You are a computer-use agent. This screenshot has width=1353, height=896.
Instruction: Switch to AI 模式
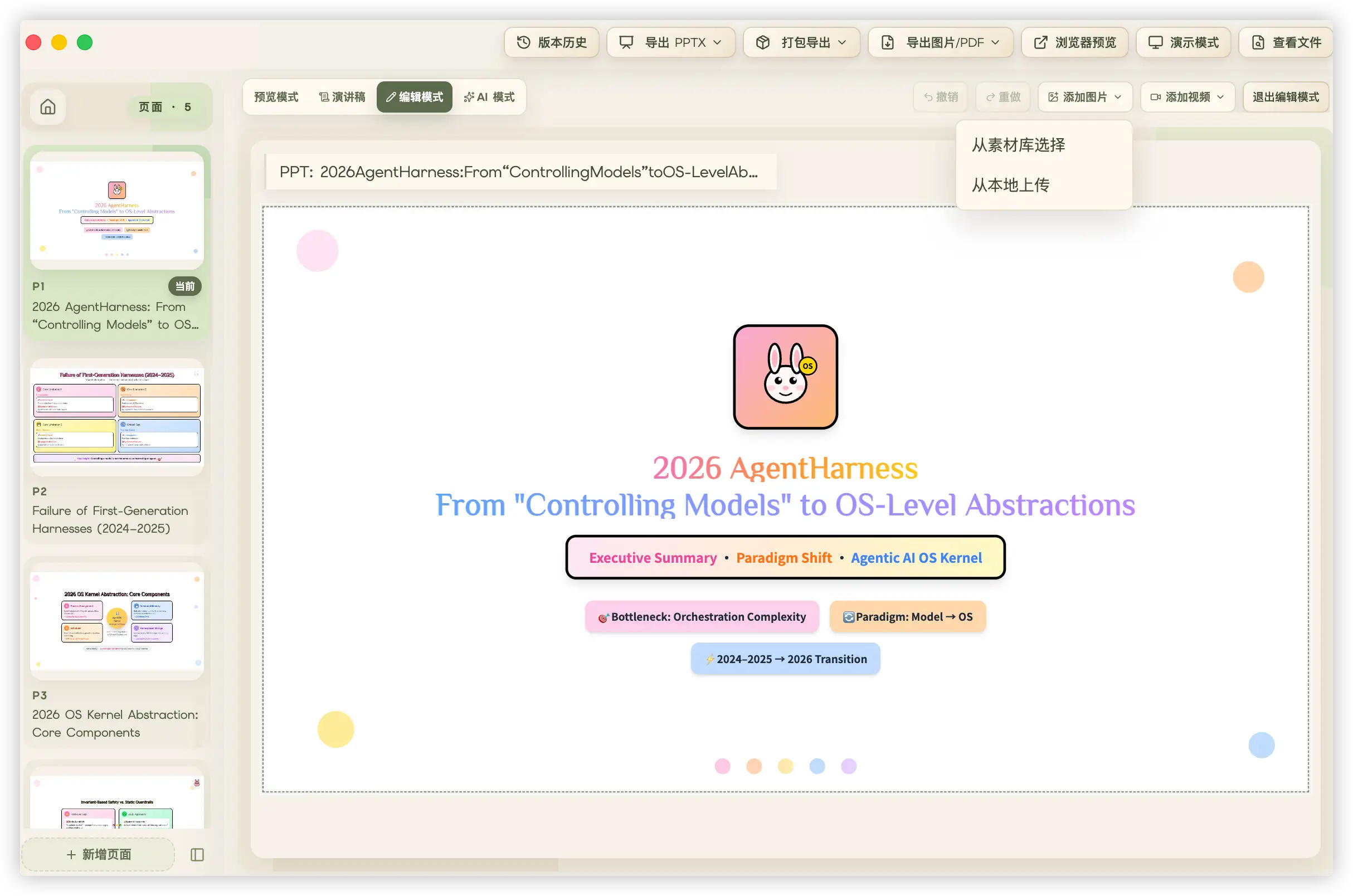[489, 97]
